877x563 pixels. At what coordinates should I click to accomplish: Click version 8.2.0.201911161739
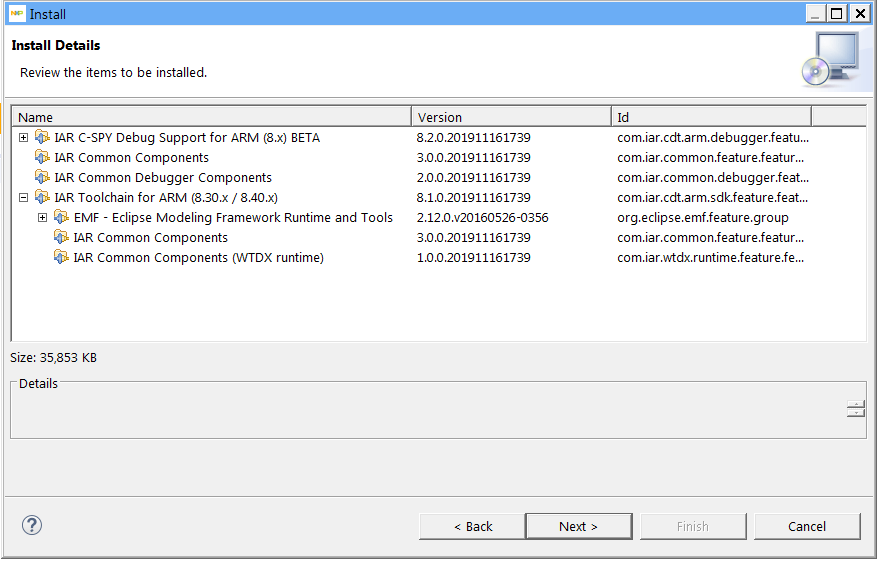click(474, 138)
